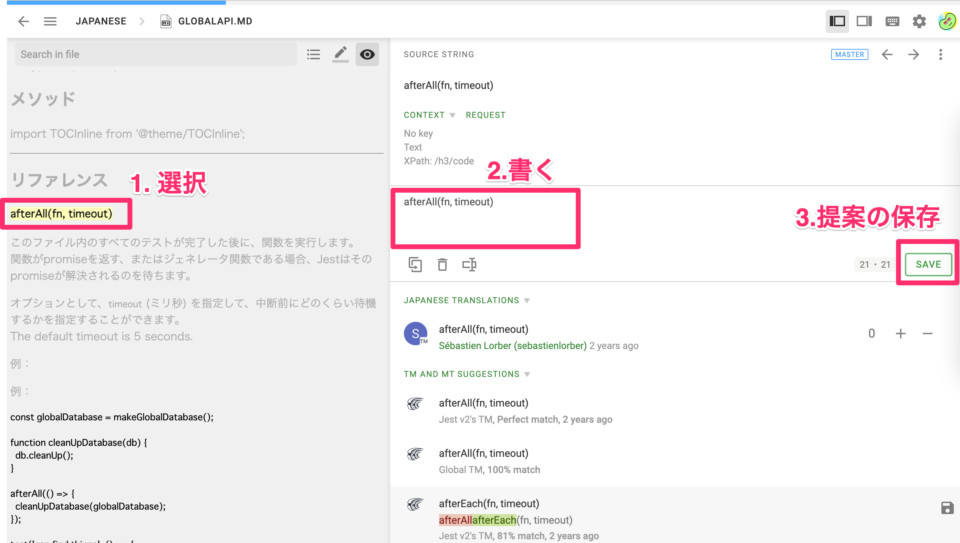Go to previous string arrow
The height and width of the screenshot is (543, 960).
click(887, 55)
